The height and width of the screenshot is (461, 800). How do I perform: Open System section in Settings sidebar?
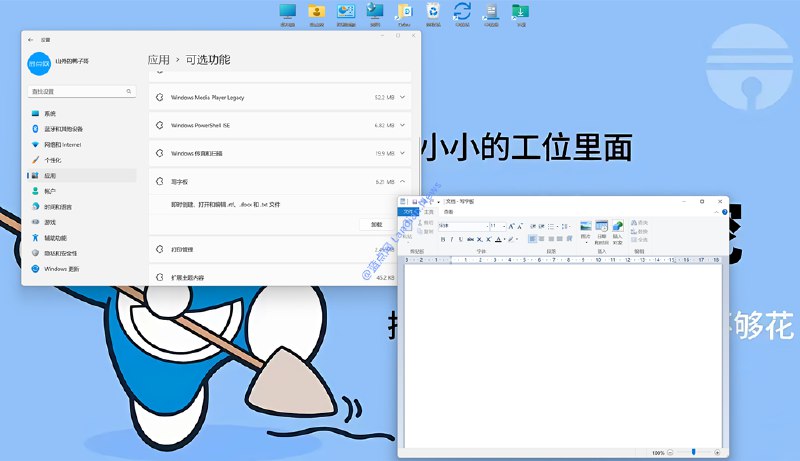[82, 113]
